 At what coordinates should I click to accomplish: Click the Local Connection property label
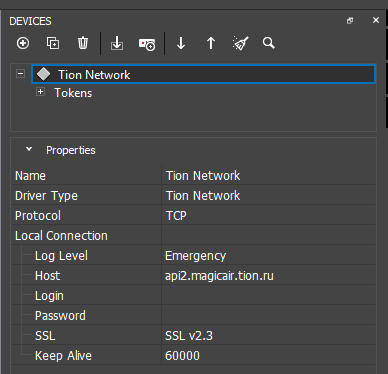tap(61, 236)
